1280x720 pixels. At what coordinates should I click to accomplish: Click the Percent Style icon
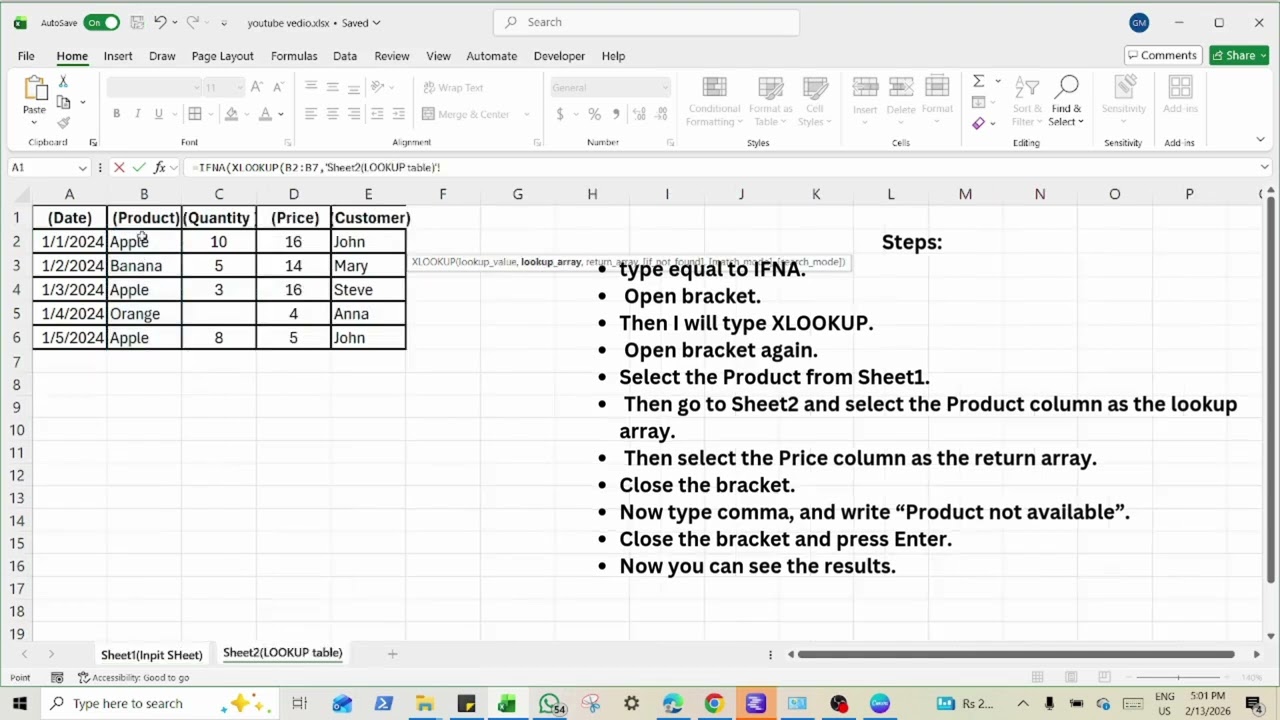pos(594,114)
